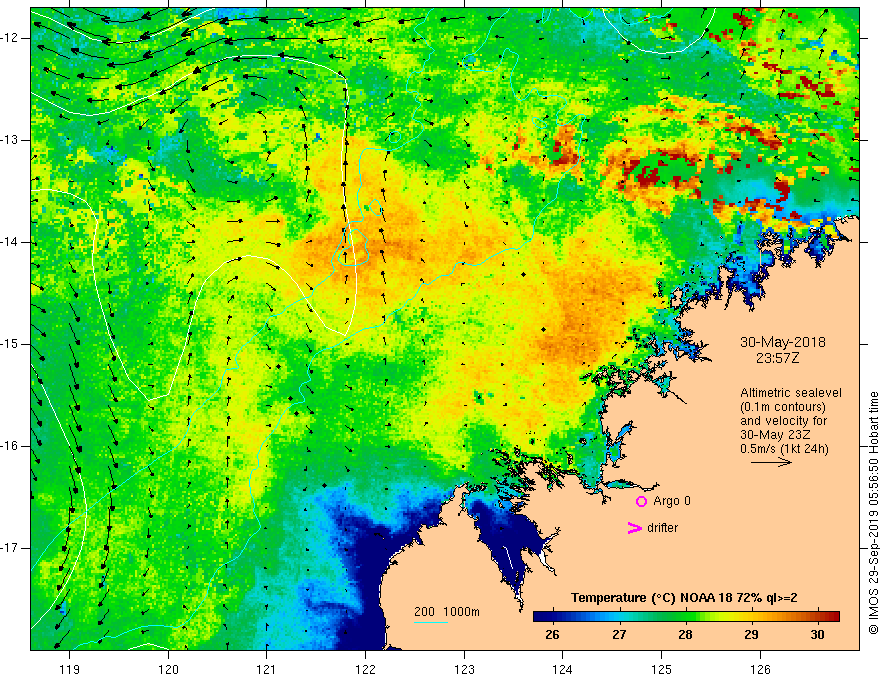Click the '122' longitude axis label
The width and height of the screenshot is (880, 680).
click(x=365, y=669)
